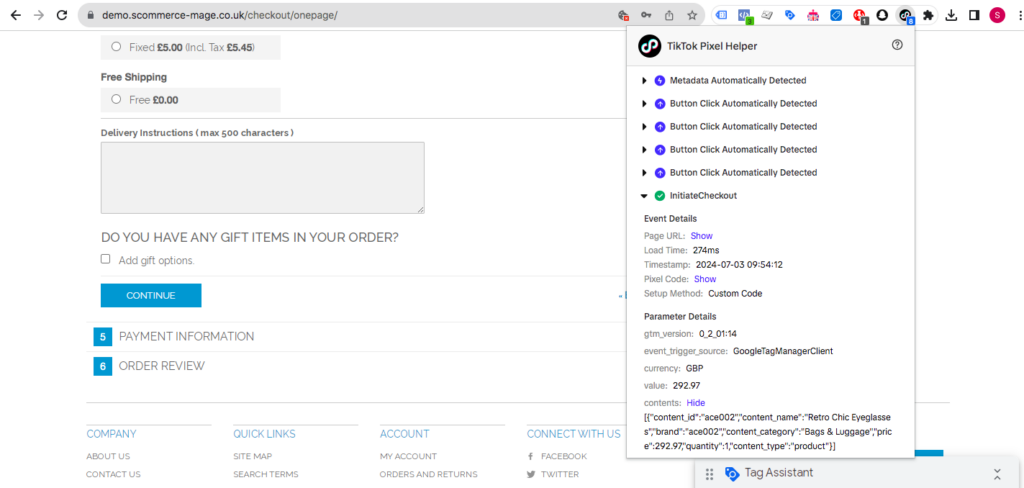Screen dimensions: 1024x488
Task: Open the Payment Information step
Action: [x=186, y=337]
